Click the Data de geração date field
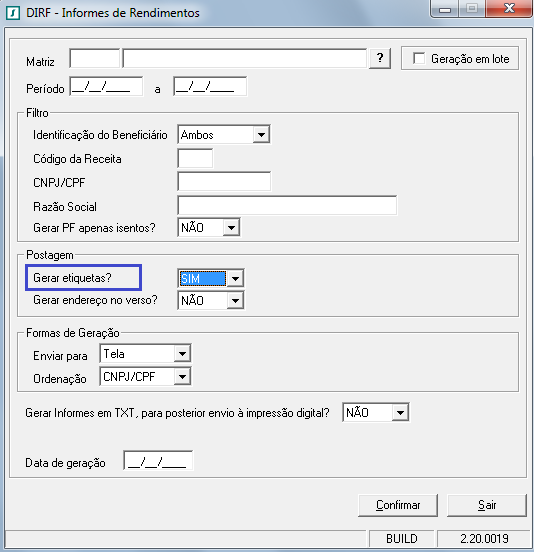 coord(158,461)
